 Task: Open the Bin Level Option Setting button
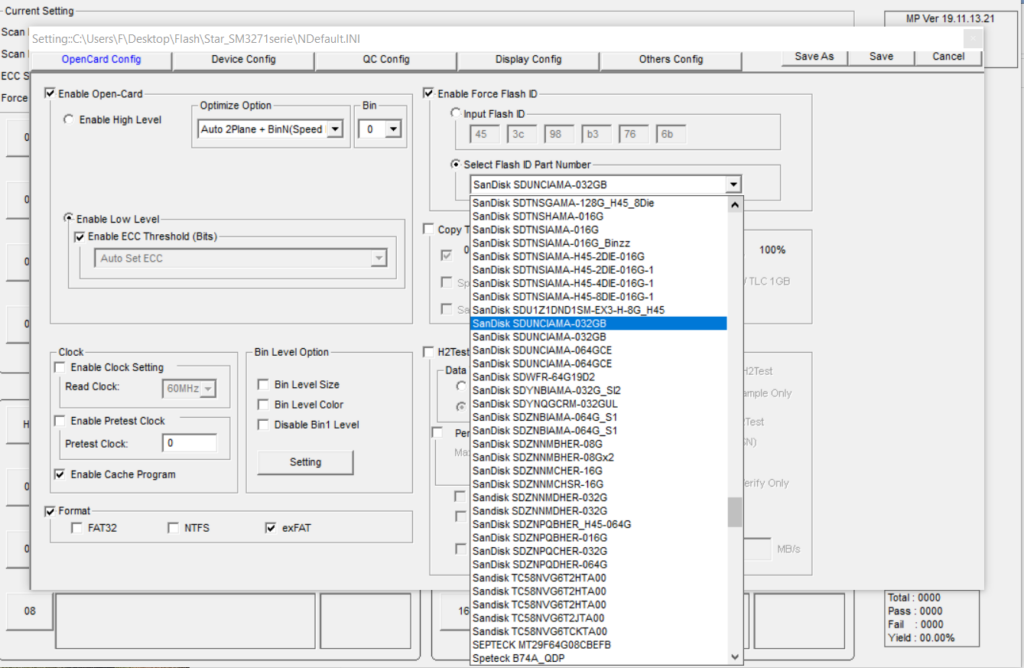click(306, 462)
